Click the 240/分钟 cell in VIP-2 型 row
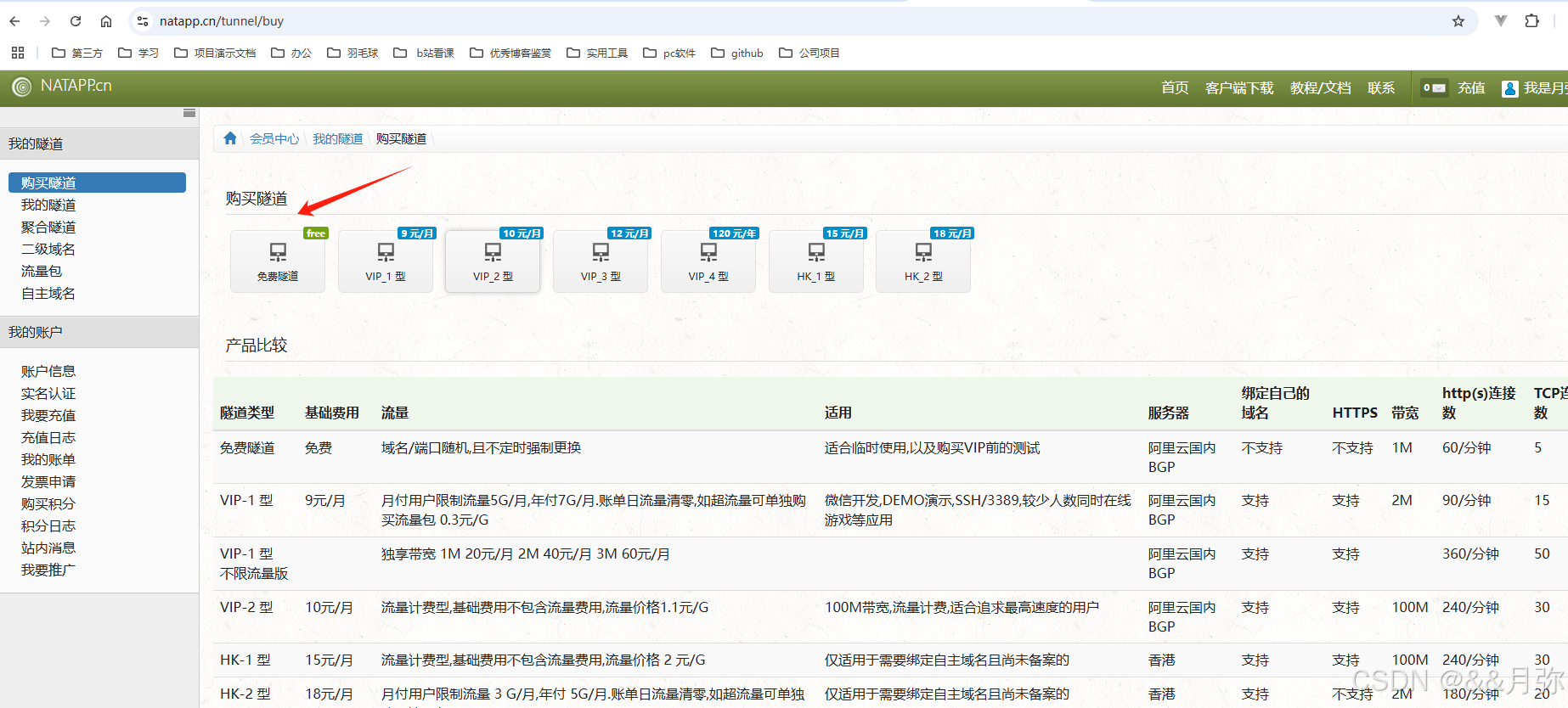Screen dimensions: 1568x708 coord(1470,607)
